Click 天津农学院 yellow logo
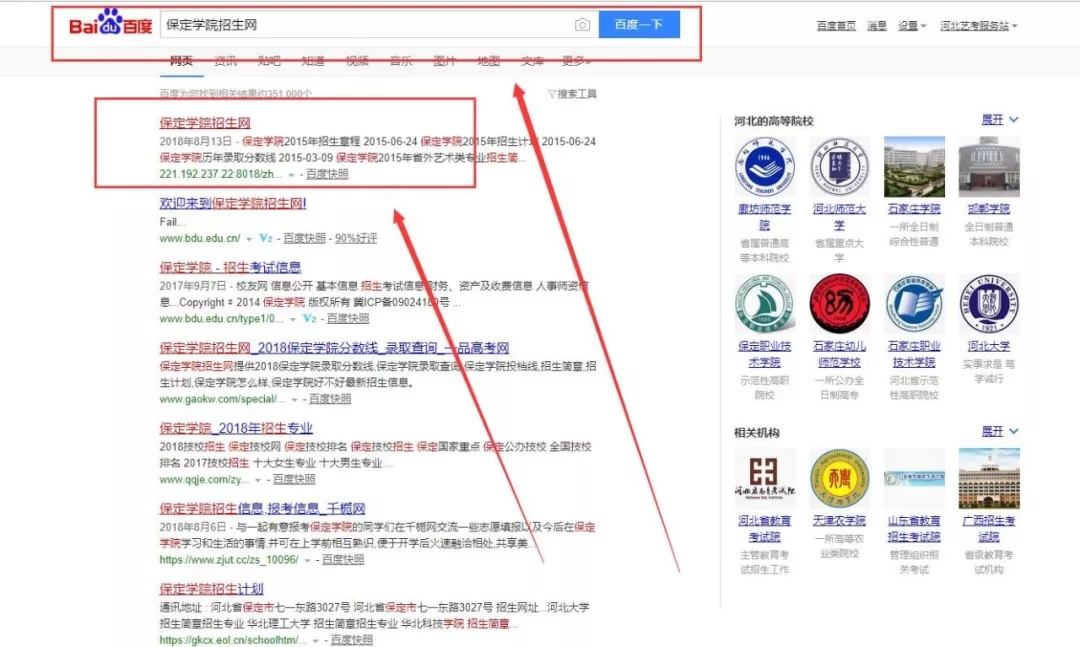Image resolution: width=1080 pixels, height=647 pixels. click(839, 478)
